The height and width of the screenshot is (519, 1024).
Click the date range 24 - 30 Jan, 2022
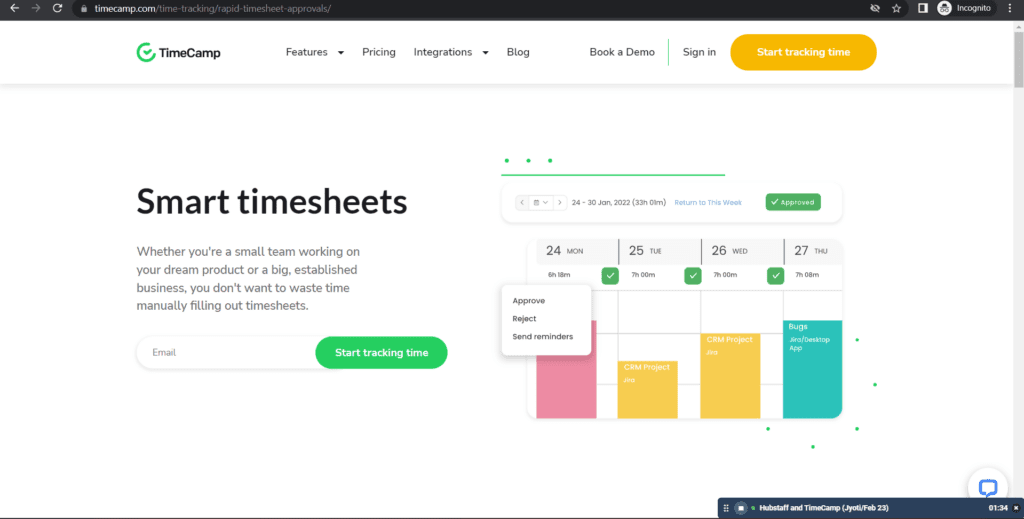click(x=618, y=202)
